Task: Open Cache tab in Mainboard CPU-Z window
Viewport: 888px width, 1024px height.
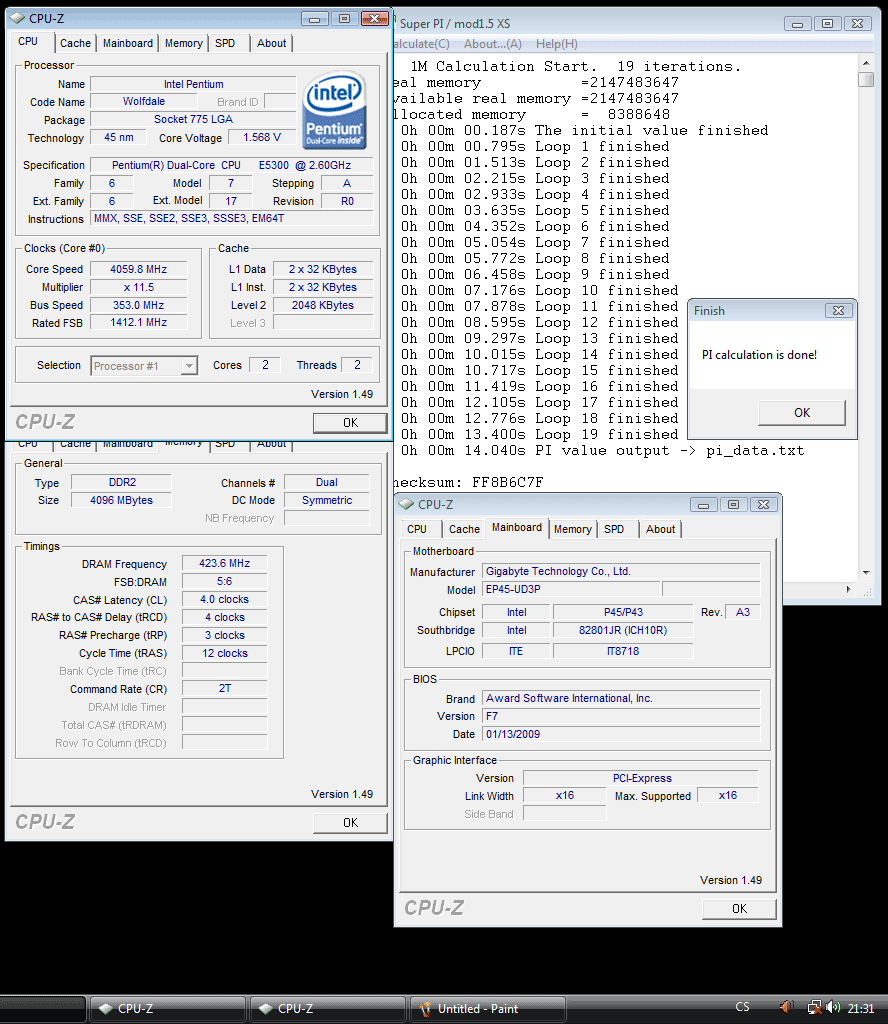Action: tap(464, 529)
